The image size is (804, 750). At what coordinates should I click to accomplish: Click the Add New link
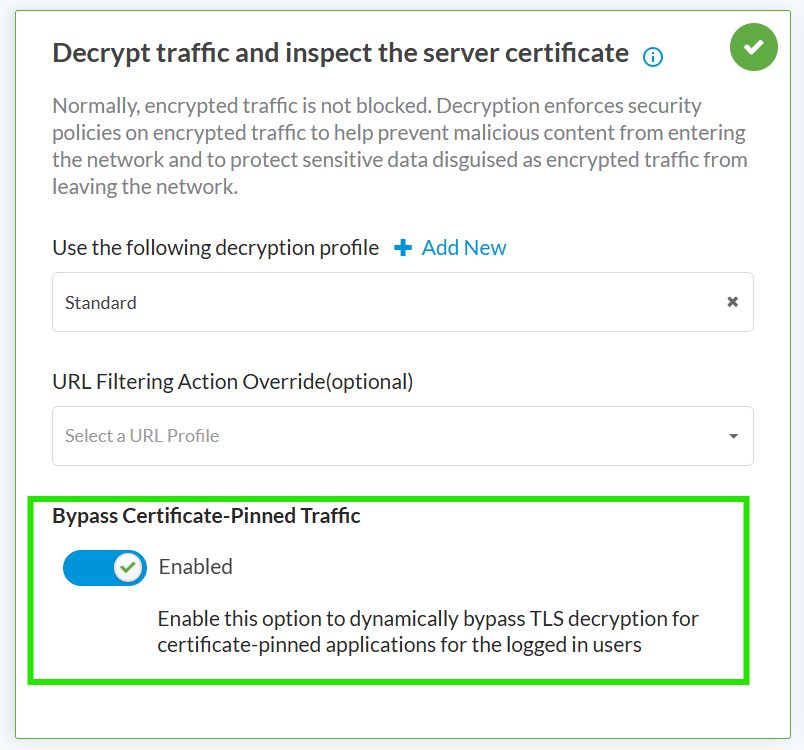click(x=464, y=248)
